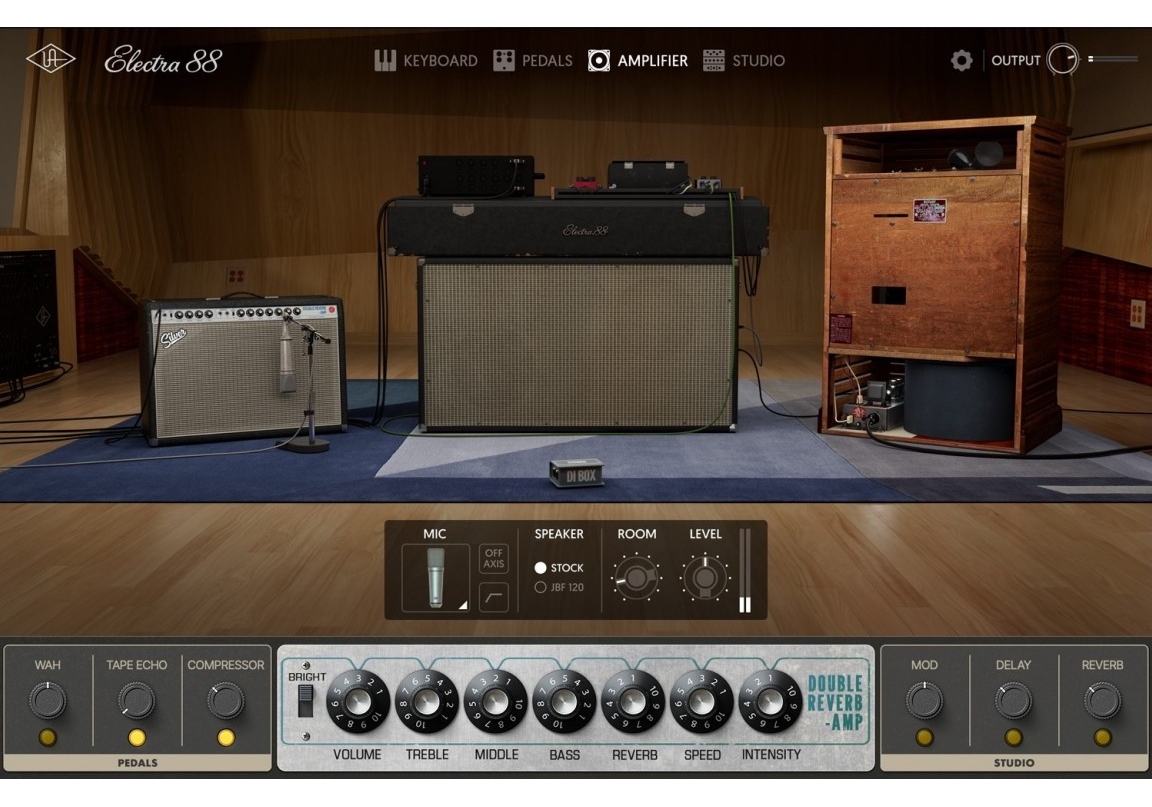
Task: Switch to the Amplifier tab
Action: [638, 60]
